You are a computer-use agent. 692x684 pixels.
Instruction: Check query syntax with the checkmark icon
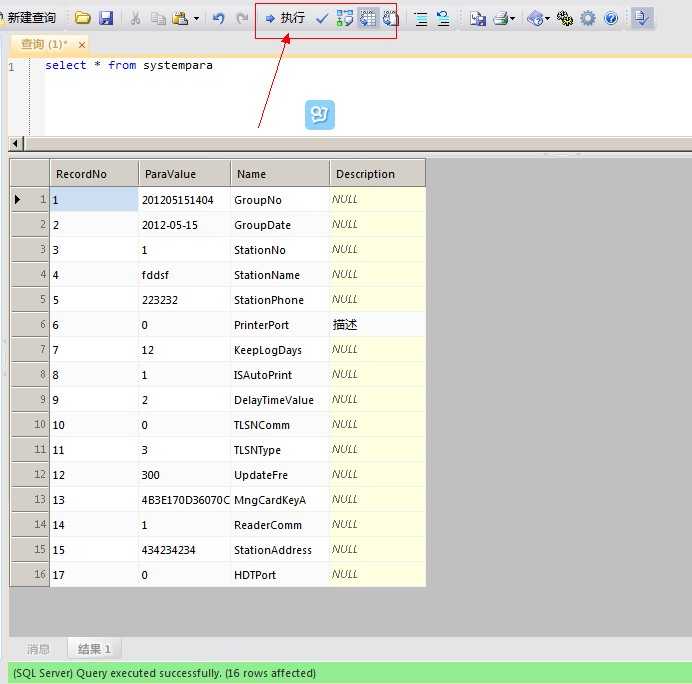pos(322,18)
